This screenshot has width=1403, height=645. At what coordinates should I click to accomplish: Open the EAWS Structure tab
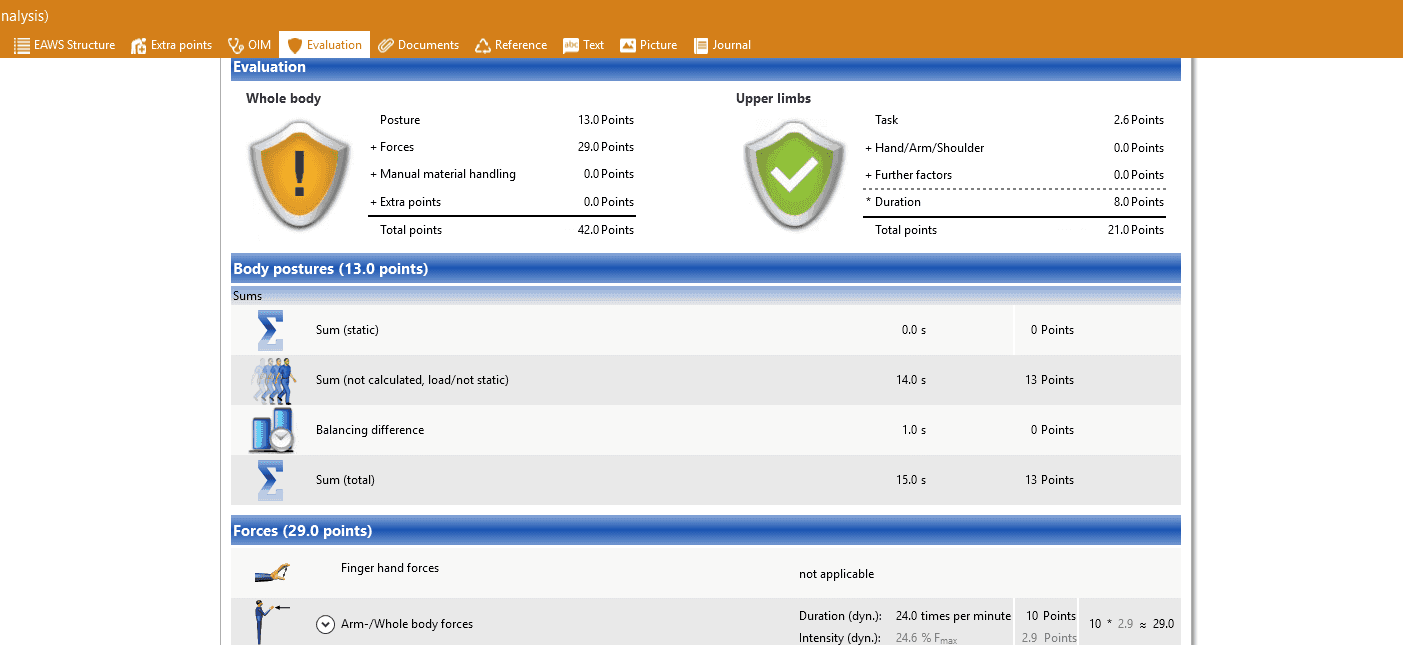point(64,45)
